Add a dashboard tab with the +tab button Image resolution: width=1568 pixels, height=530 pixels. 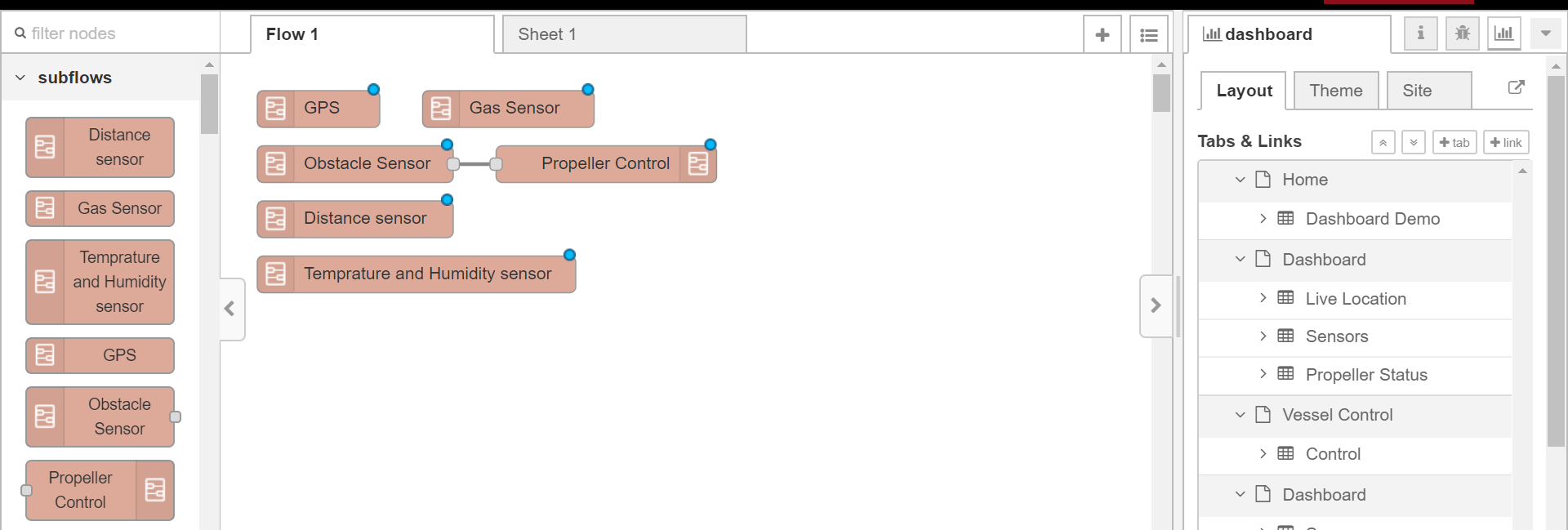pos(1455,142)
